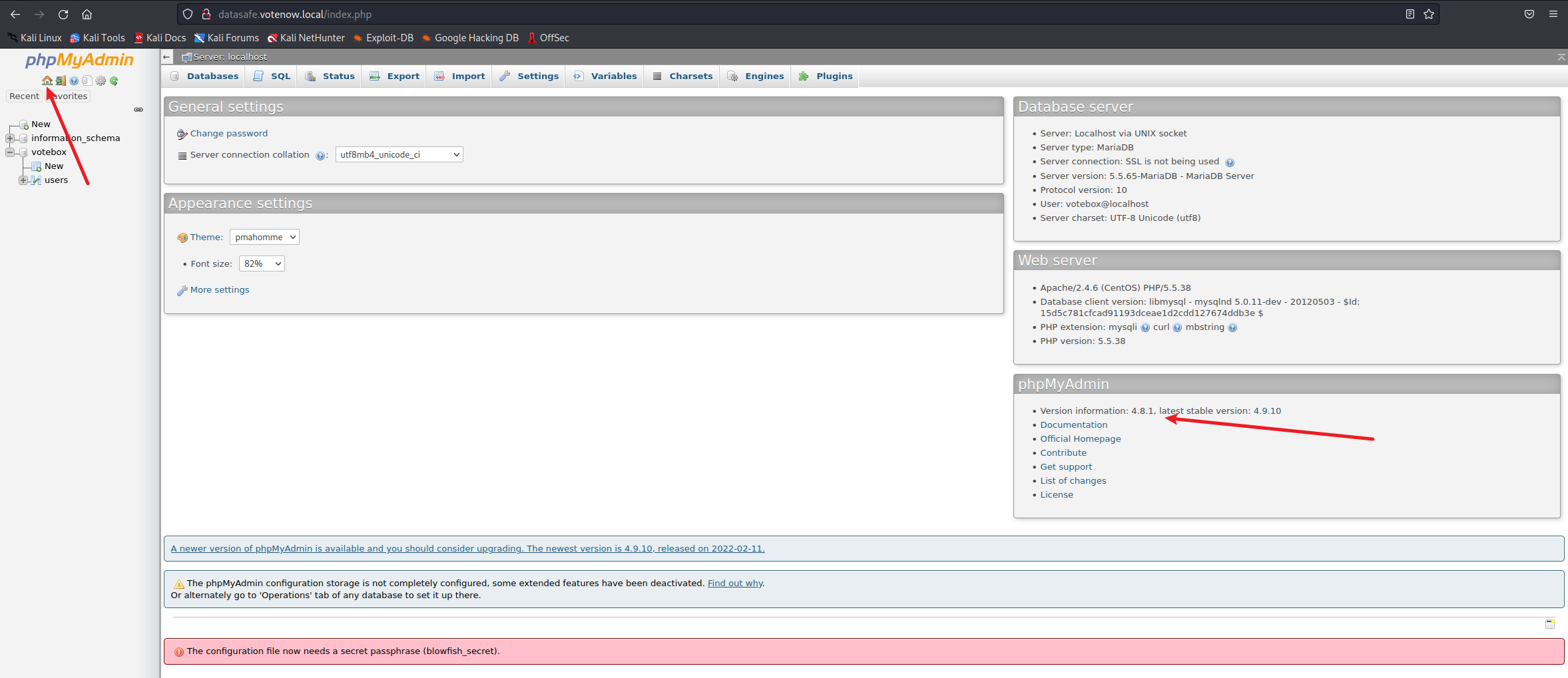Switch to the SQL tab
Image resolution: width=1568 pixels, height=678 pixels.
click(x=272, y=77)
